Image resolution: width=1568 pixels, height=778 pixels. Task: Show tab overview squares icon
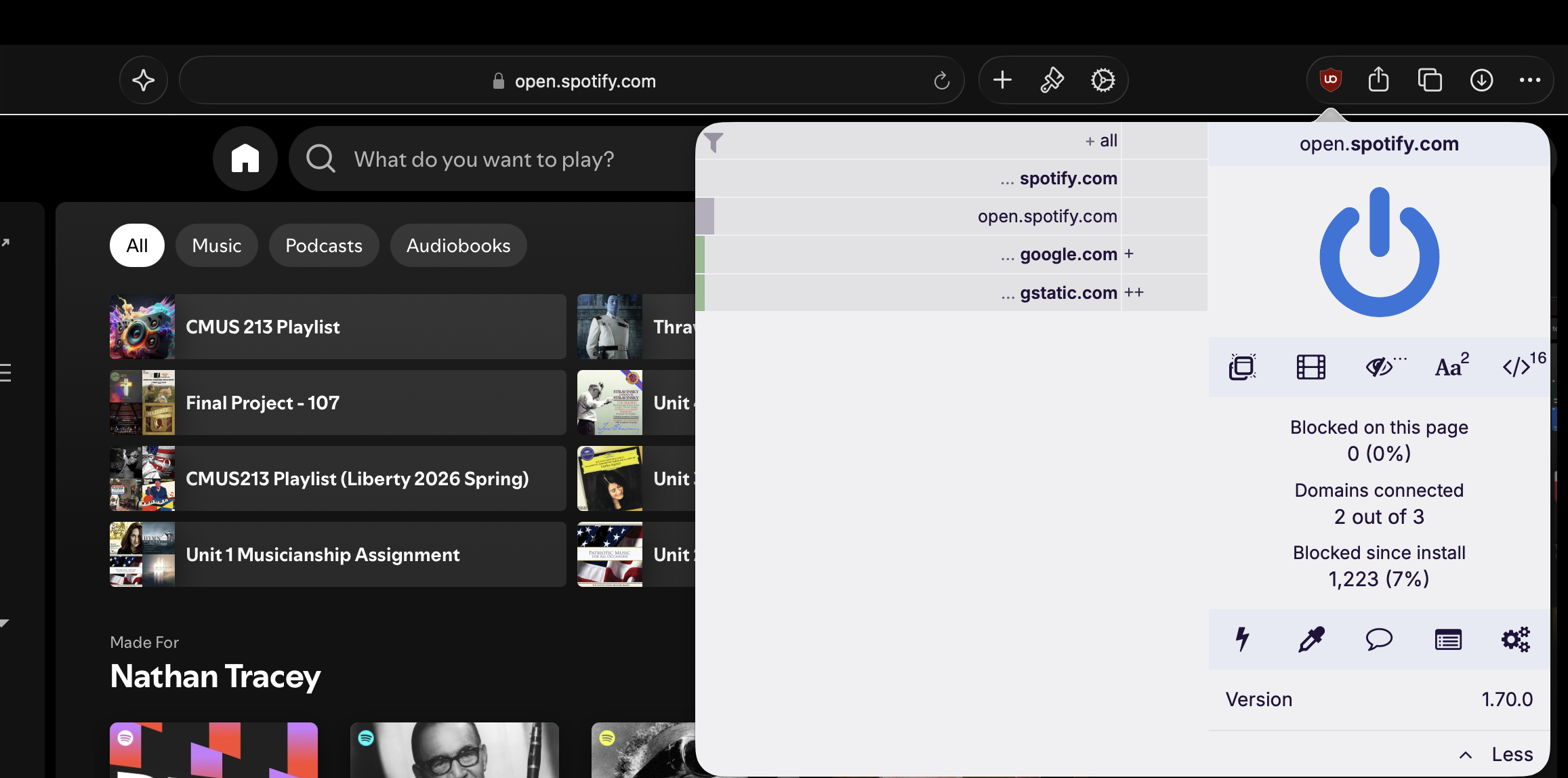(1430, 80)
